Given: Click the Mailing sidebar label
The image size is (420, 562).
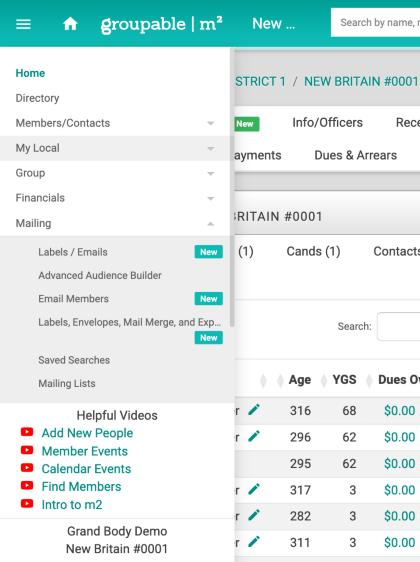Looking at the screenshot, I should coord(33,223).
